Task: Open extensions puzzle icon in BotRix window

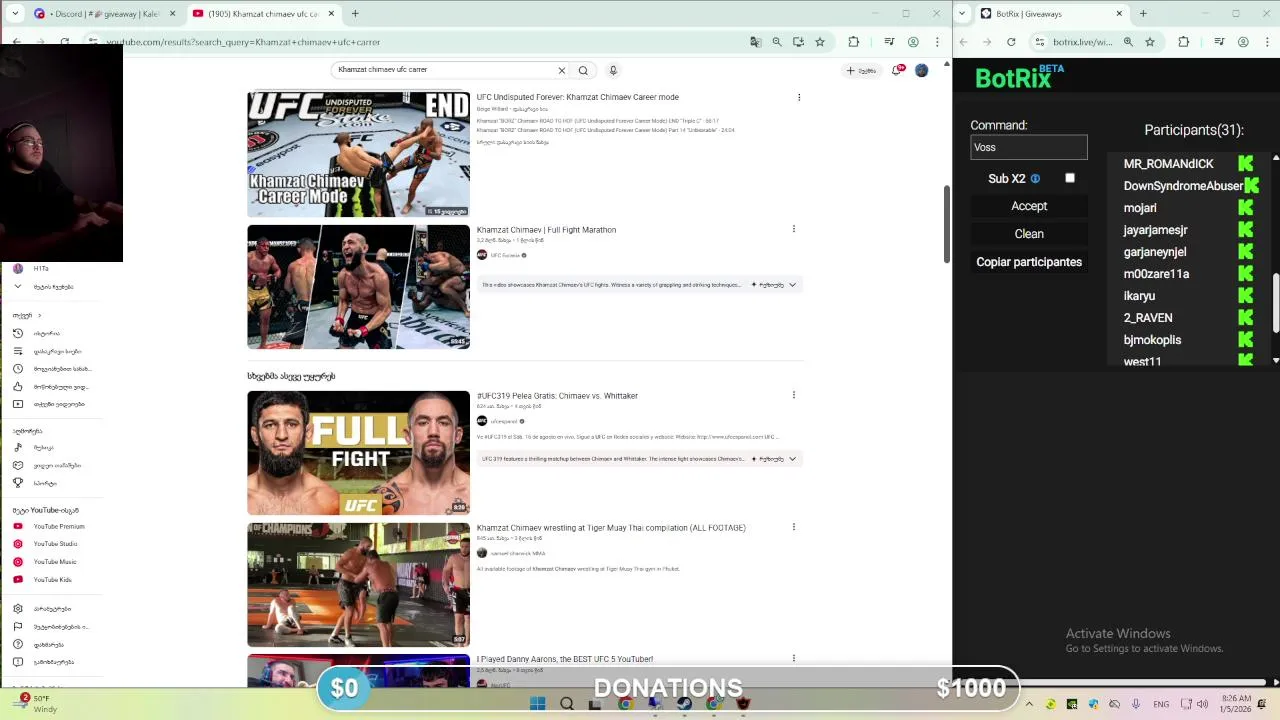Action: pyautogui.click(x=1184, y=42)
